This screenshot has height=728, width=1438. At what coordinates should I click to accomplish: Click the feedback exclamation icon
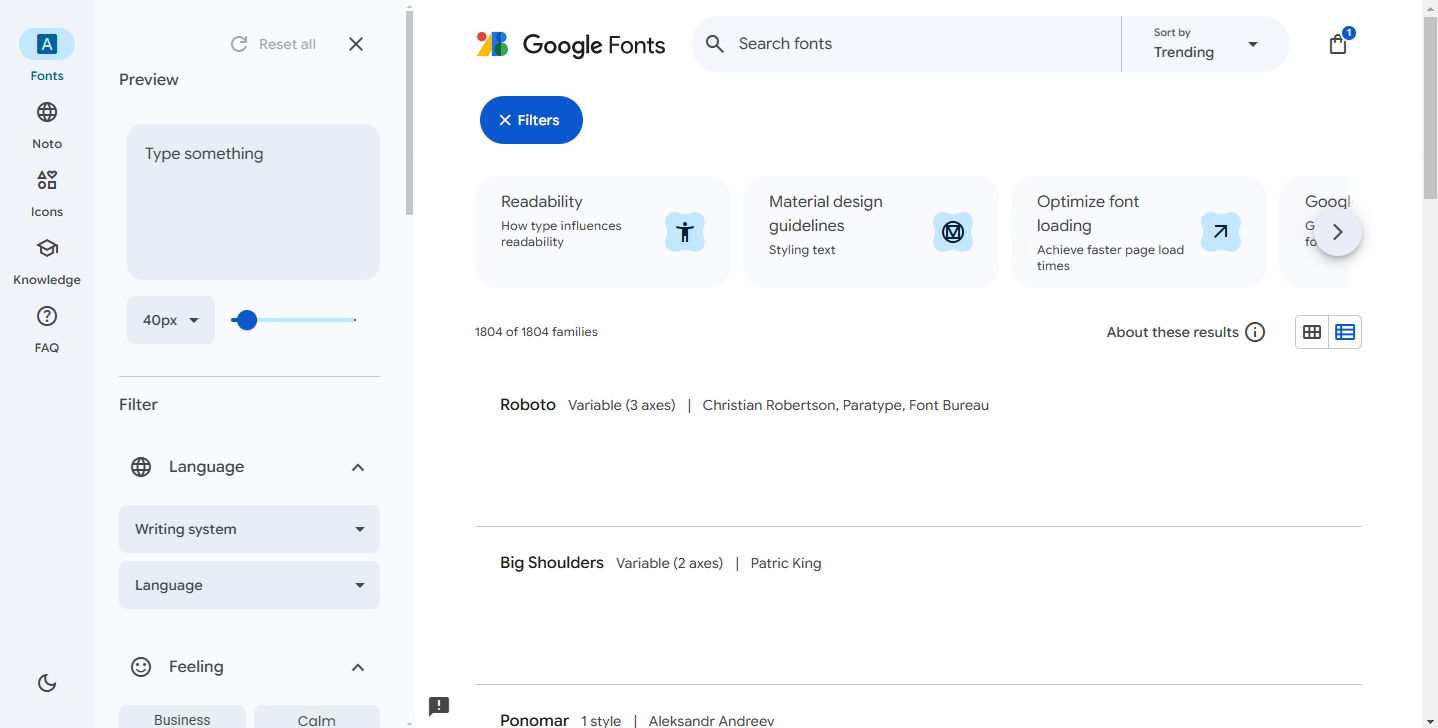[x=439, y=707]
